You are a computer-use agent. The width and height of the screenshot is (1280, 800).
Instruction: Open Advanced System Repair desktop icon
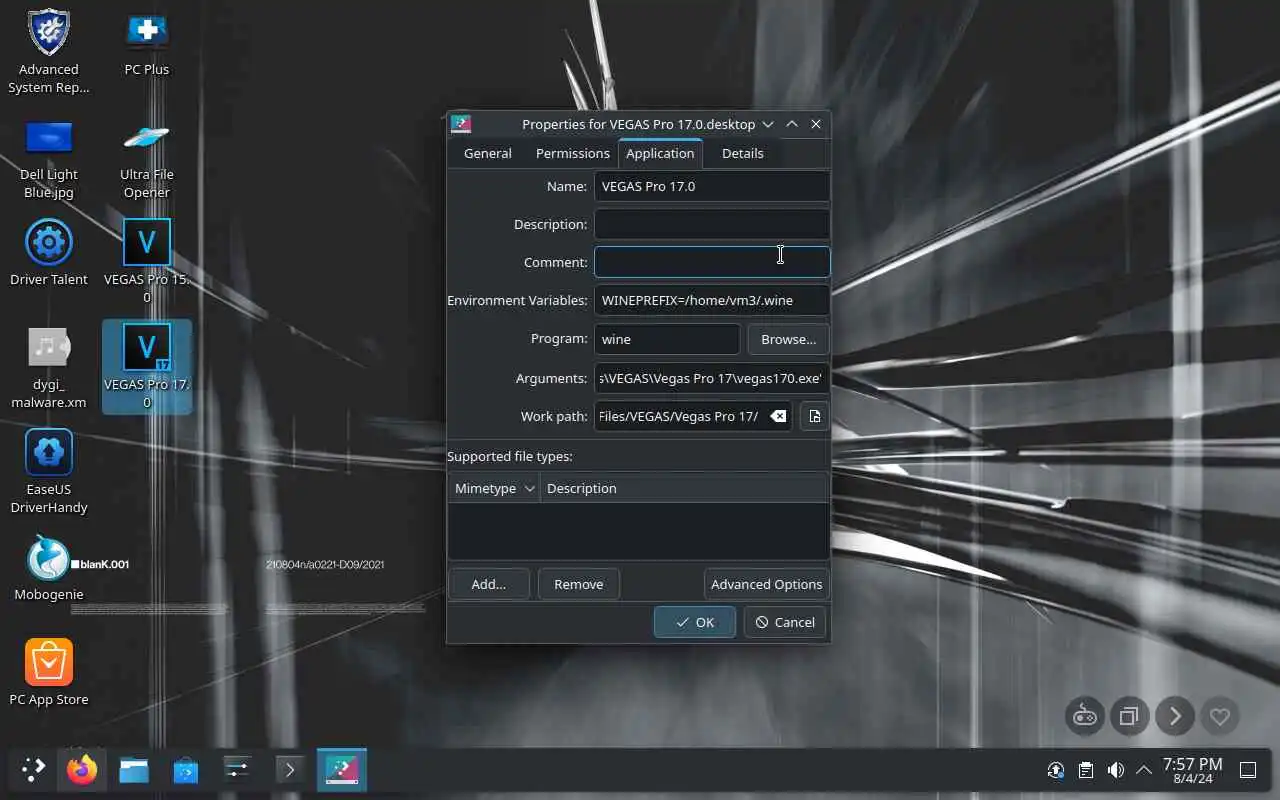tap(48, 51)
